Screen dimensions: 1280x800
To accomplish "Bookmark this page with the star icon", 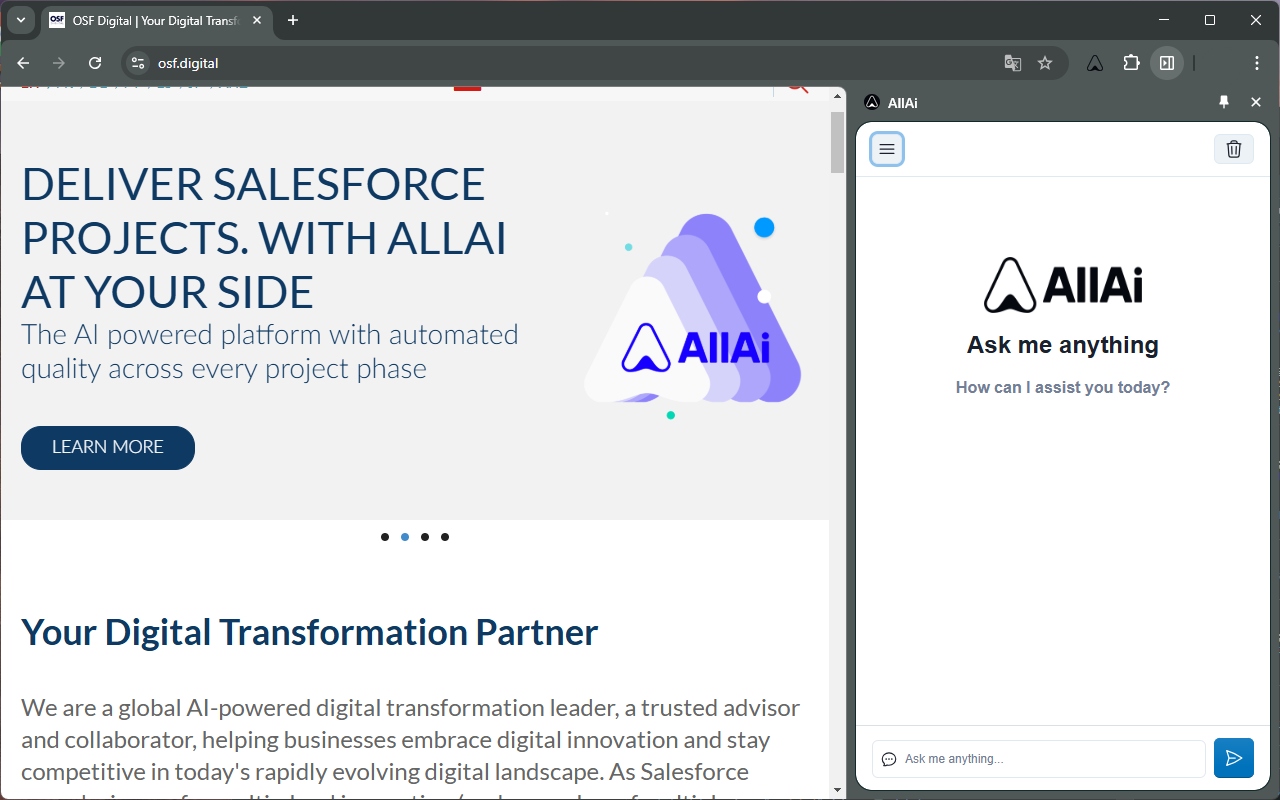I will [1045, 63].
